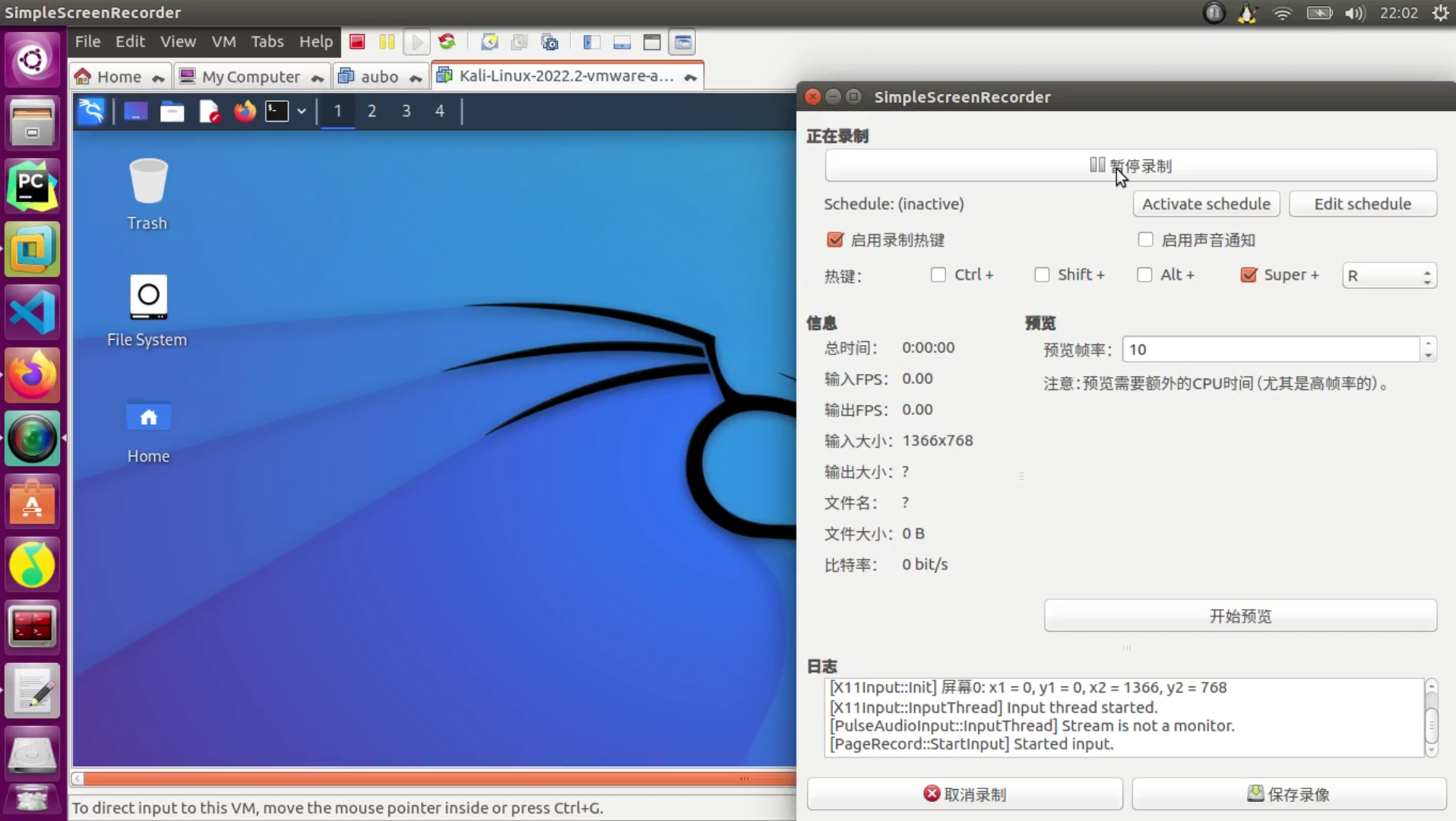Open Visual Studio Code from the dock
Screen dimensions: 1456x821
point(32,312)
